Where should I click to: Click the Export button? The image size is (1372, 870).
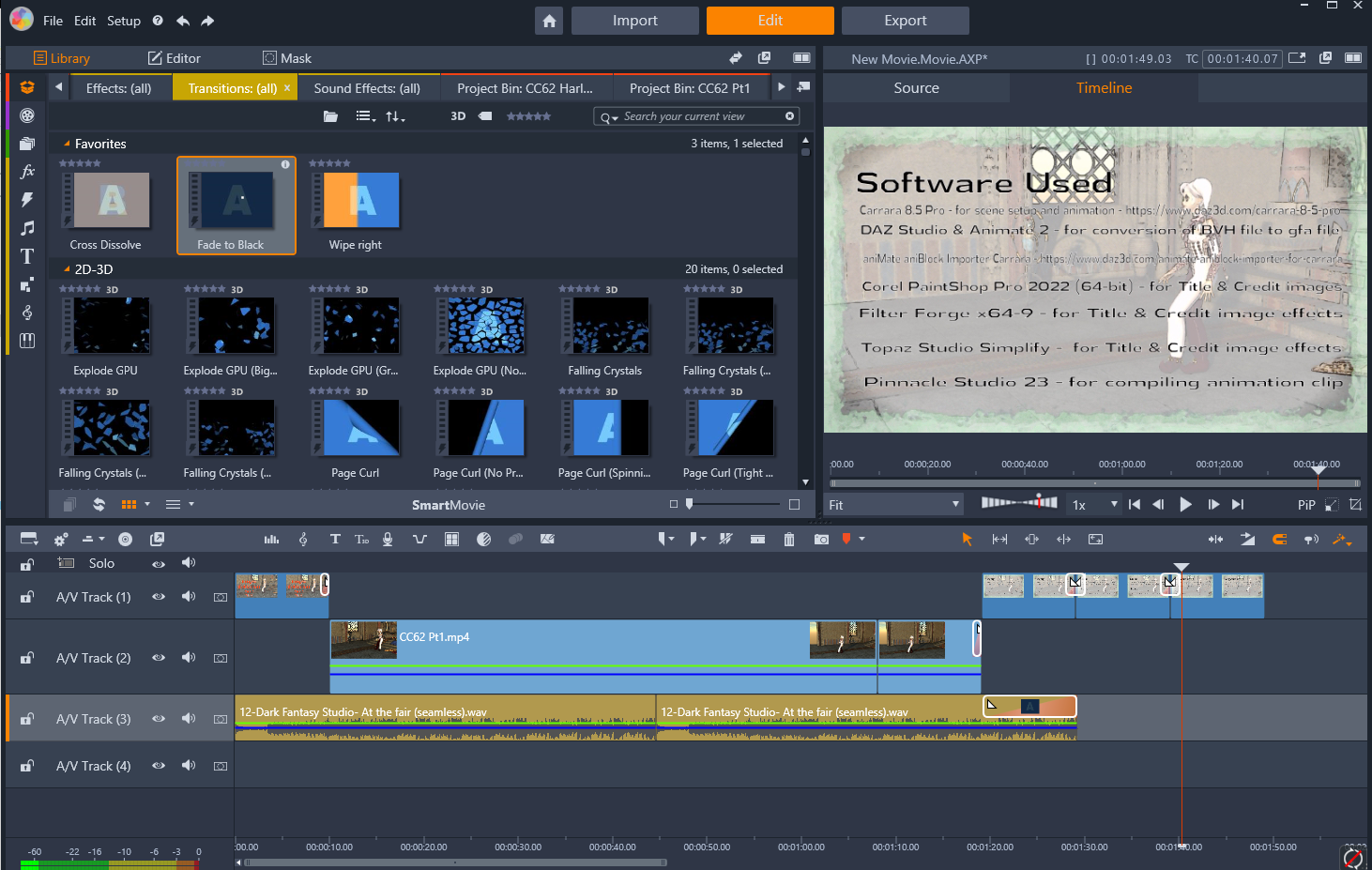tap(906, 21)
